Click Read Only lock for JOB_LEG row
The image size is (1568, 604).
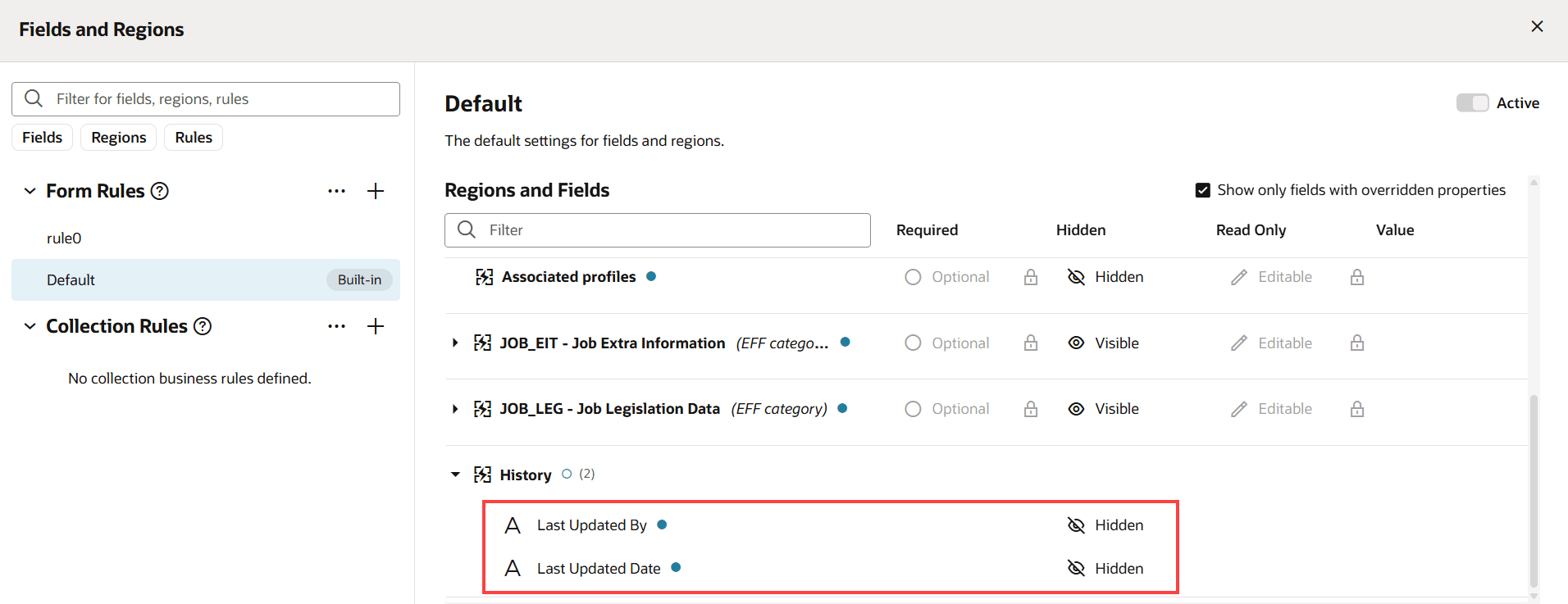pos(1357,409)
